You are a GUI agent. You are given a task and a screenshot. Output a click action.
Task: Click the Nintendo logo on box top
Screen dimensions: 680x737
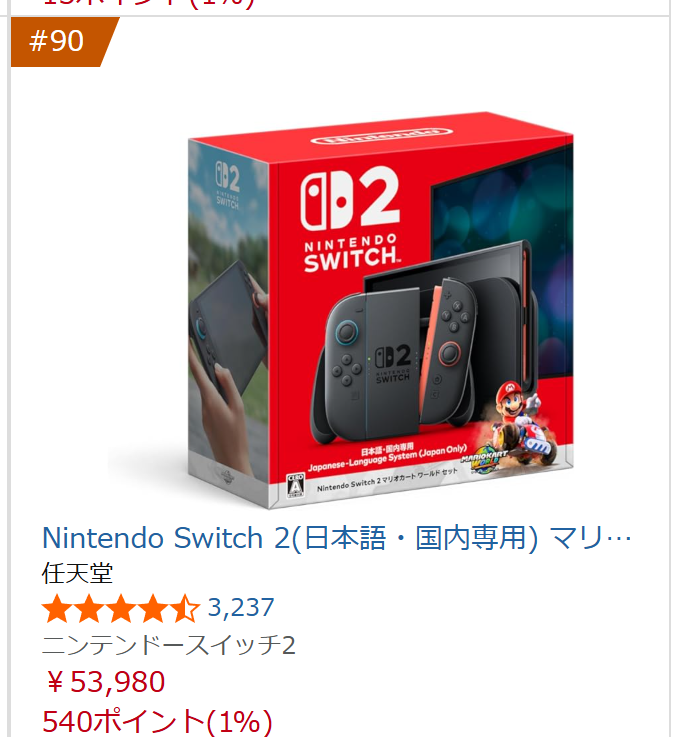tap(381, 137)
